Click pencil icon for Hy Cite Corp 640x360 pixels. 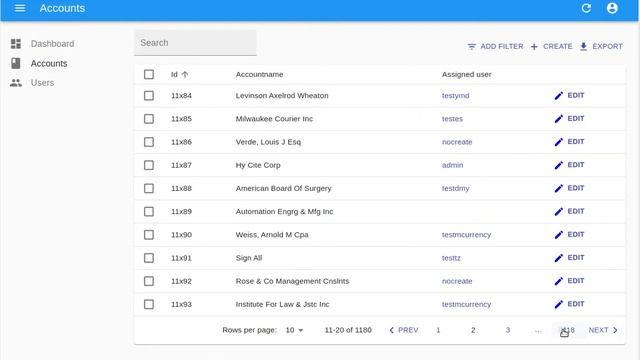(x=559, y=165)
